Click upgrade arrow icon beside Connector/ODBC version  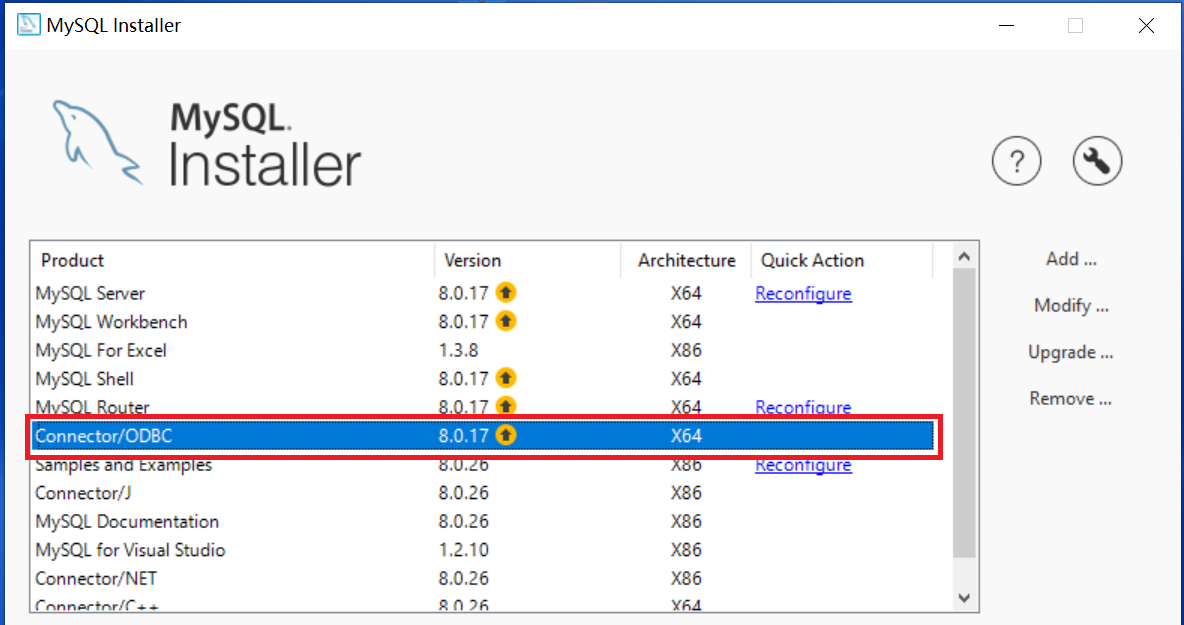pyautogui.click(x=506, y=435)
